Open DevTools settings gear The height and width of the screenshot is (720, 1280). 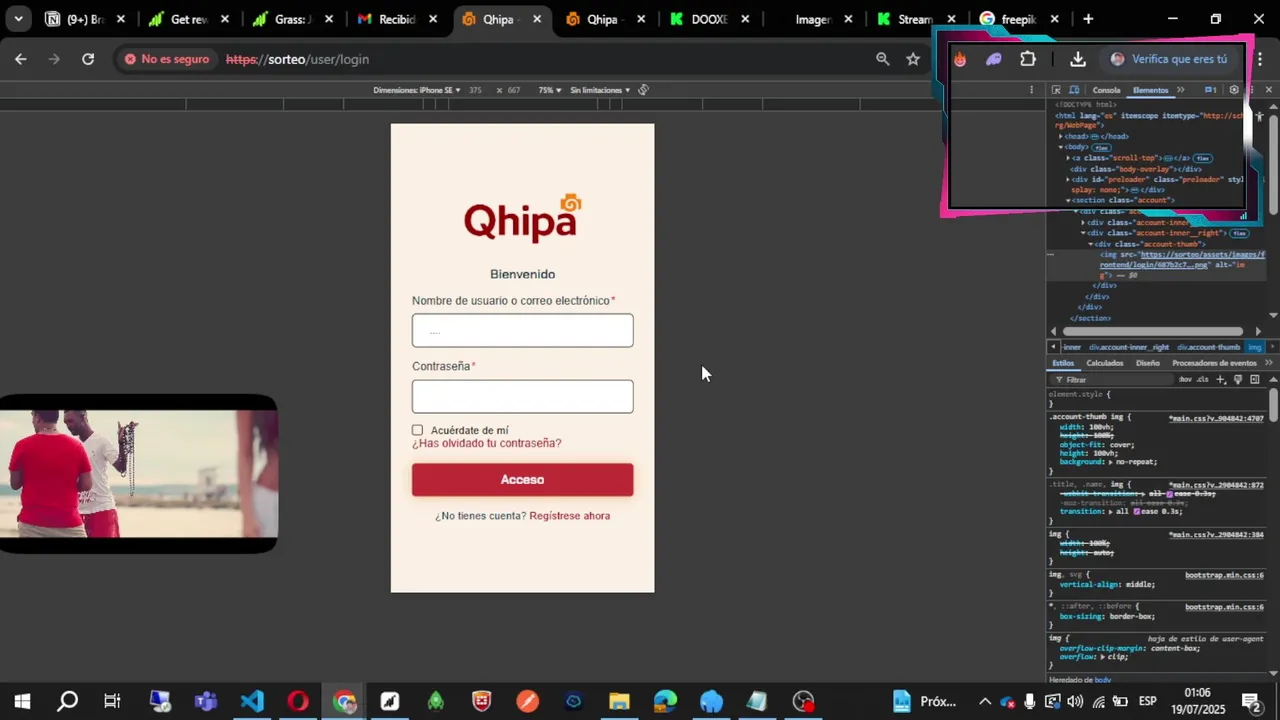[x=1234, y=90]
